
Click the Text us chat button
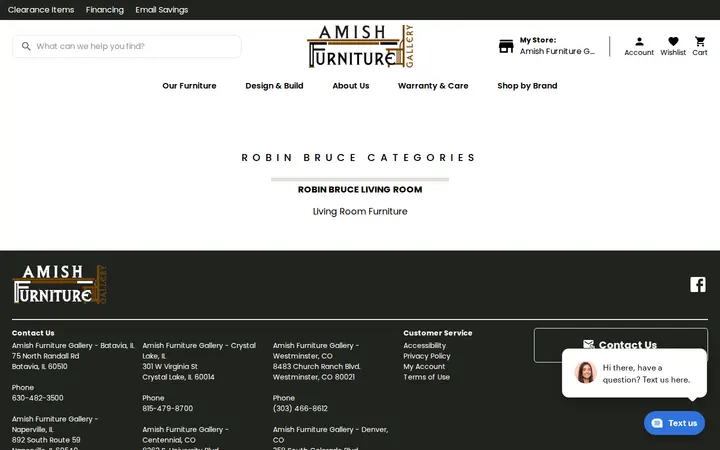pos(674,423)
